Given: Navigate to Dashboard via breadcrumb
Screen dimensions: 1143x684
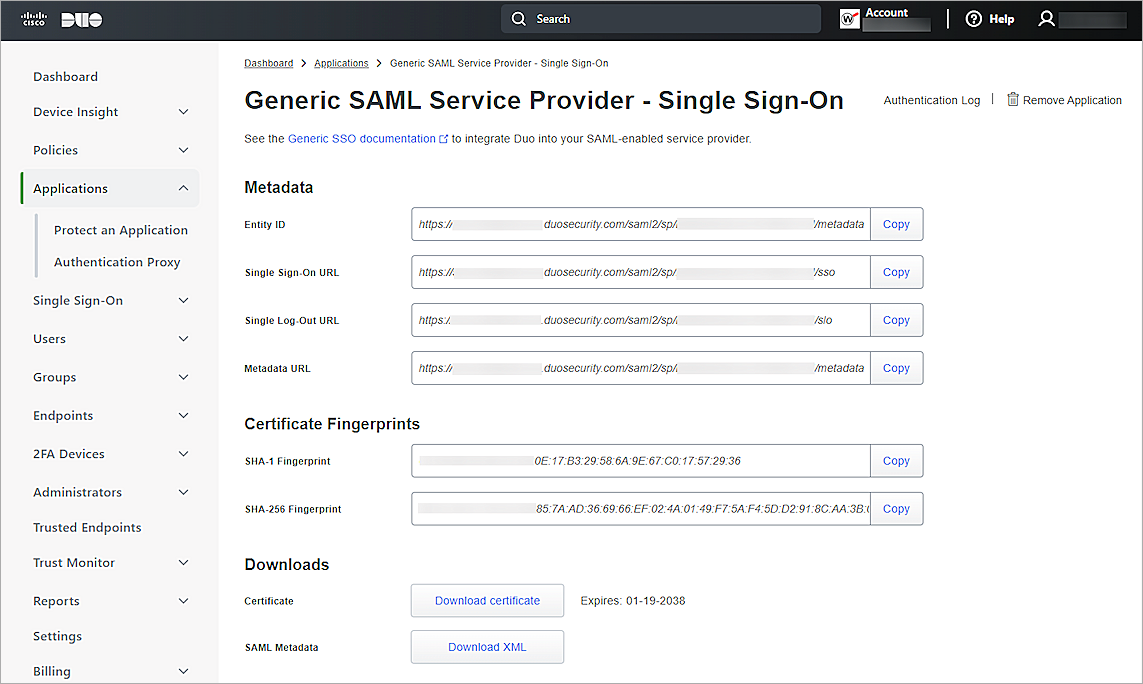Looking at the screenshot, I should [x=269, y=63].
